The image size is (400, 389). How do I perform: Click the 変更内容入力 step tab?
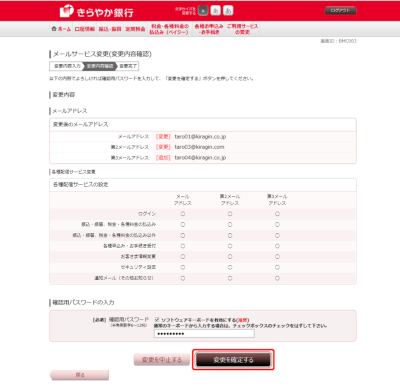(67, 66)
